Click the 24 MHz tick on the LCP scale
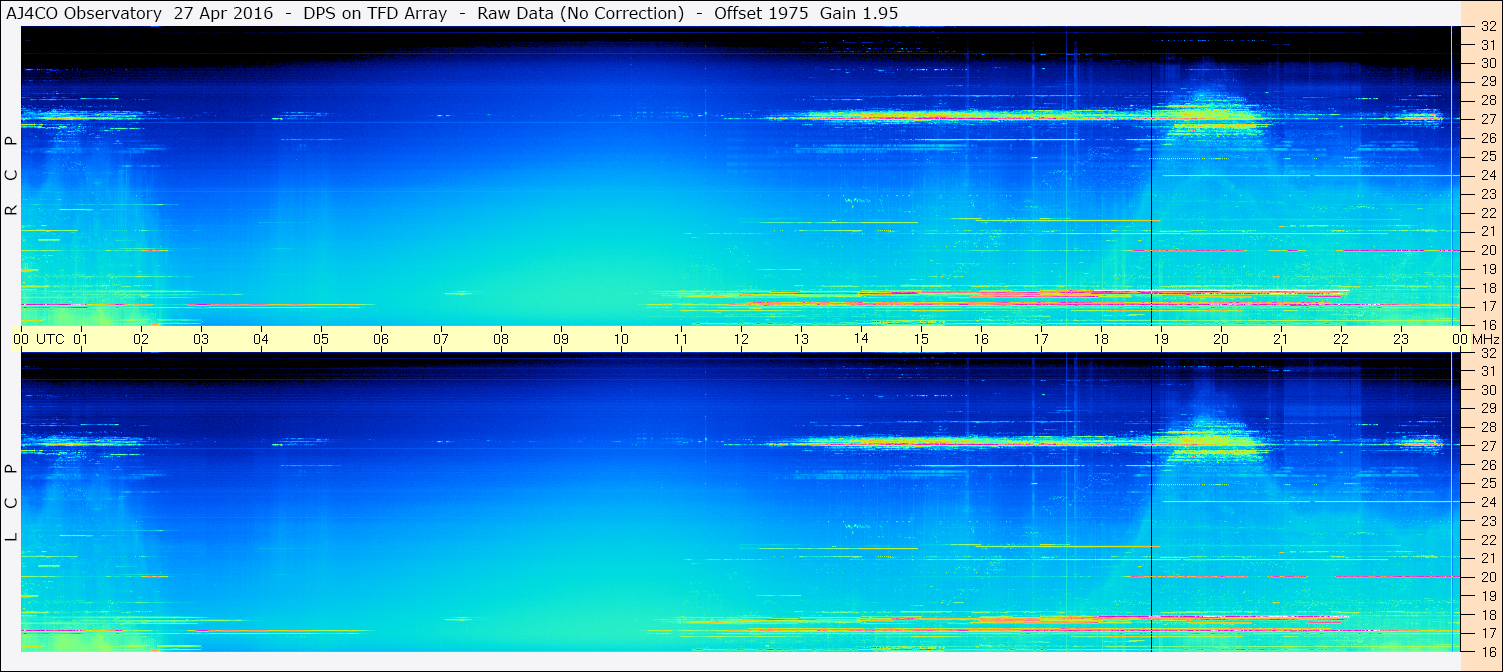This screenshot has width=1503, height=672. pyautogui.click(x=1487, y=502)
